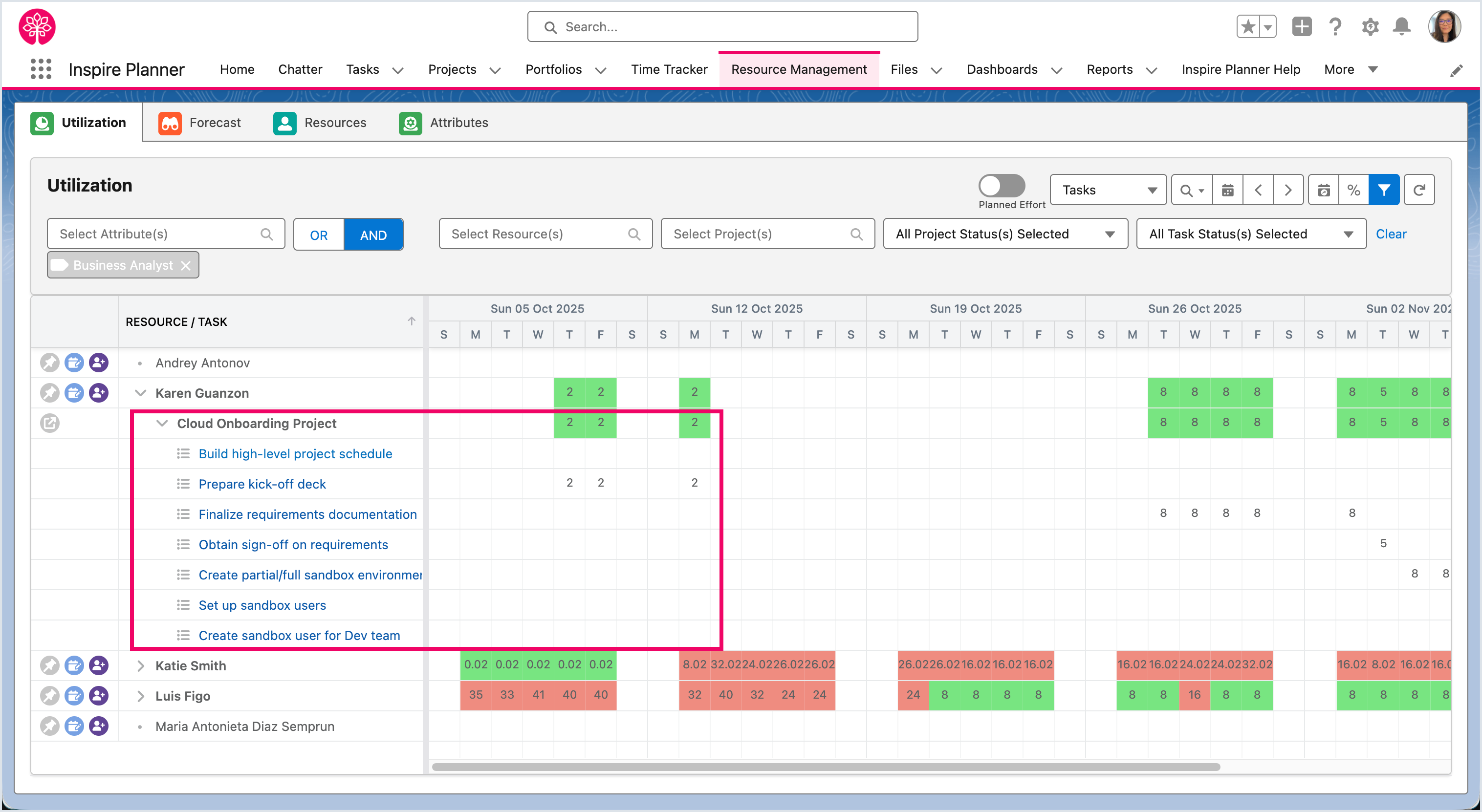This screenshot has height=812, width=1482.
Task: Open notifications bell icon
Action: (x=1401, y=26)
